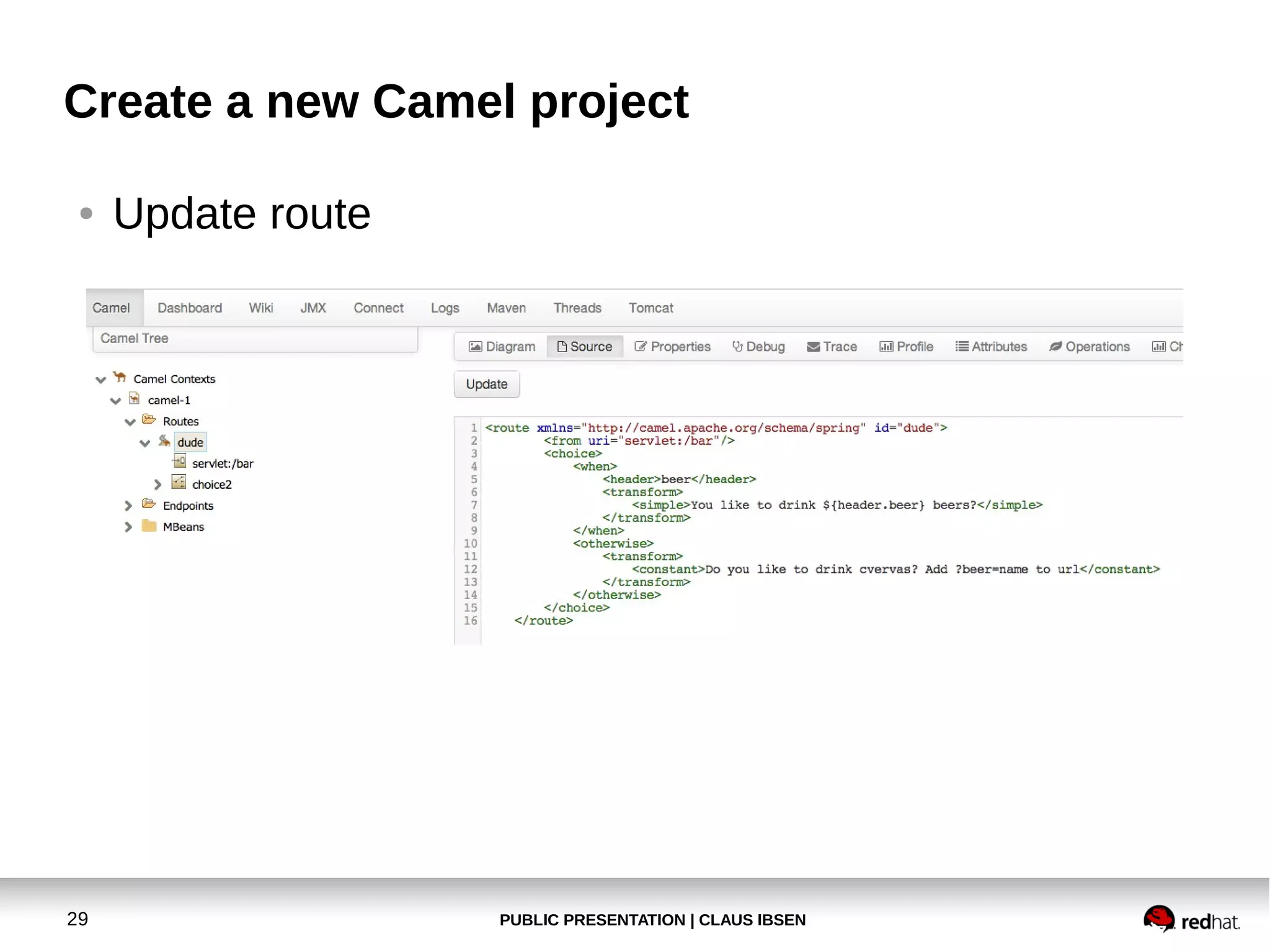
Task: Expand the MBeans folder
Action: pyautogui.click(x=128, y=527)
